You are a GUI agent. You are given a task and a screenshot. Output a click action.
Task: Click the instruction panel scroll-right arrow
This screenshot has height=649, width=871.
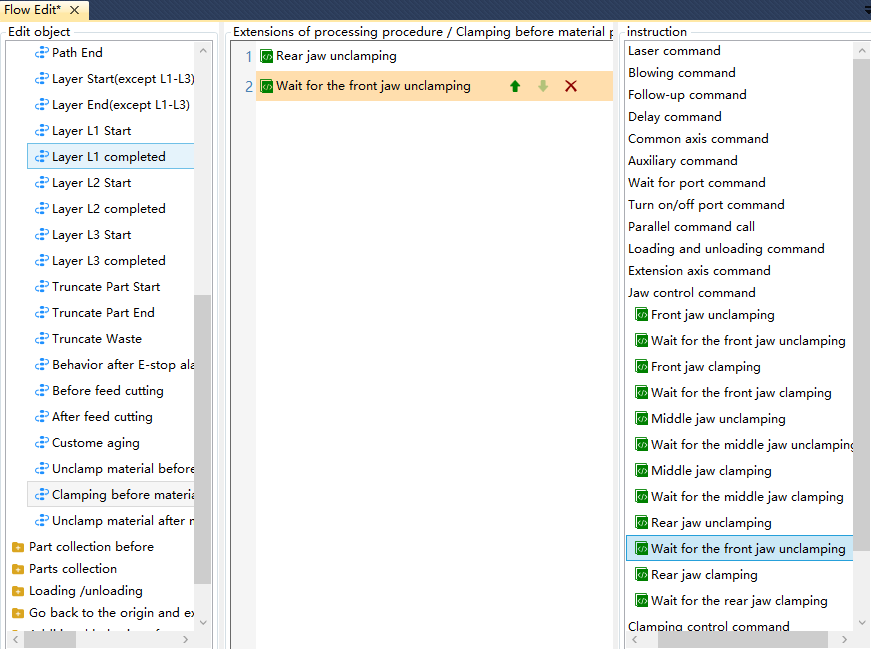tap(844, 640)
